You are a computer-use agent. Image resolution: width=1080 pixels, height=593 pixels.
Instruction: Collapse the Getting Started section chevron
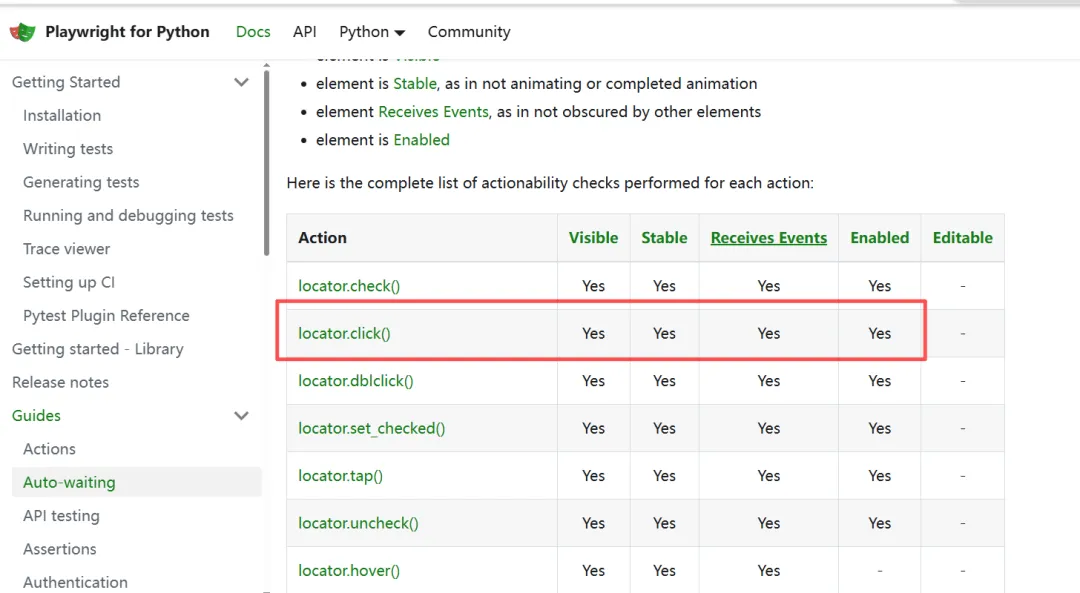coord(241,82)
